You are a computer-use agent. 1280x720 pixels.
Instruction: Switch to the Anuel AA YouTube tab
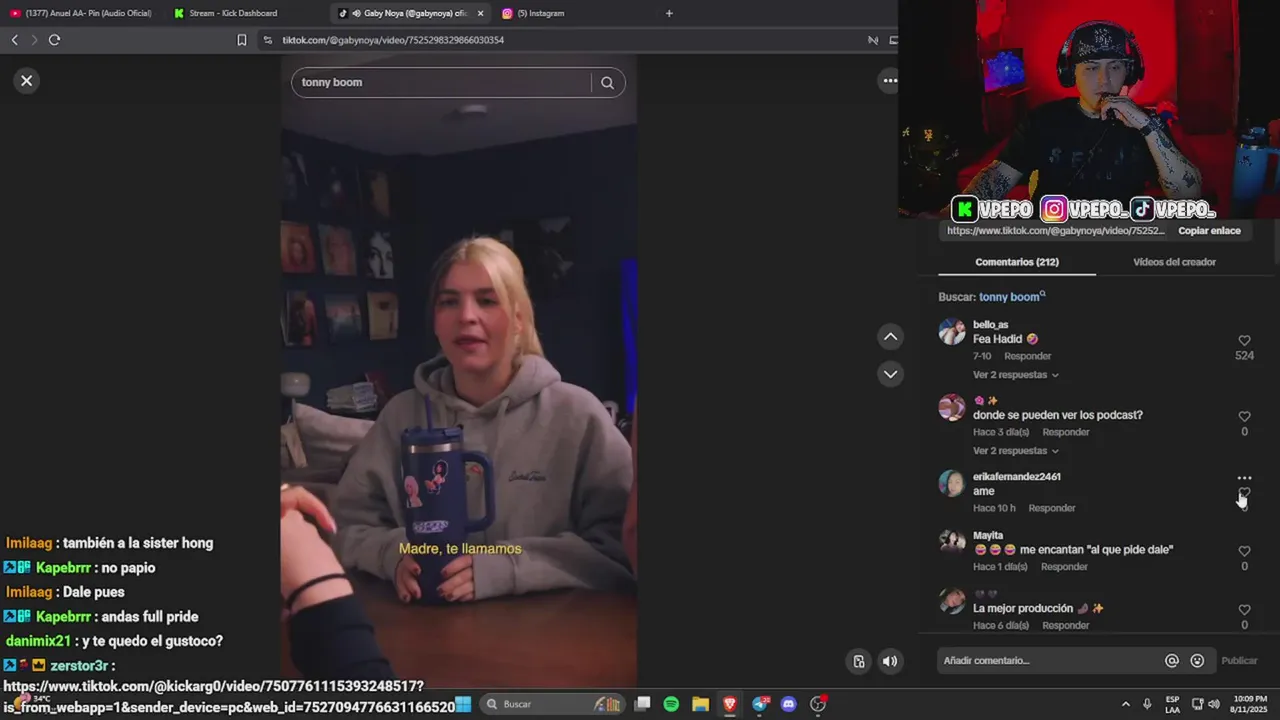(x=82, y=13)
